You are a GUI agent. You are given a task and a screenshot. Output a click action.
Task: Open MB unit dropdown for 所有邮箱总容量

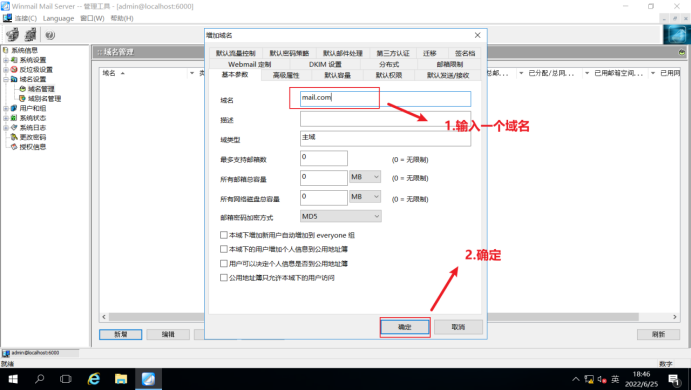tap(365, 177)
